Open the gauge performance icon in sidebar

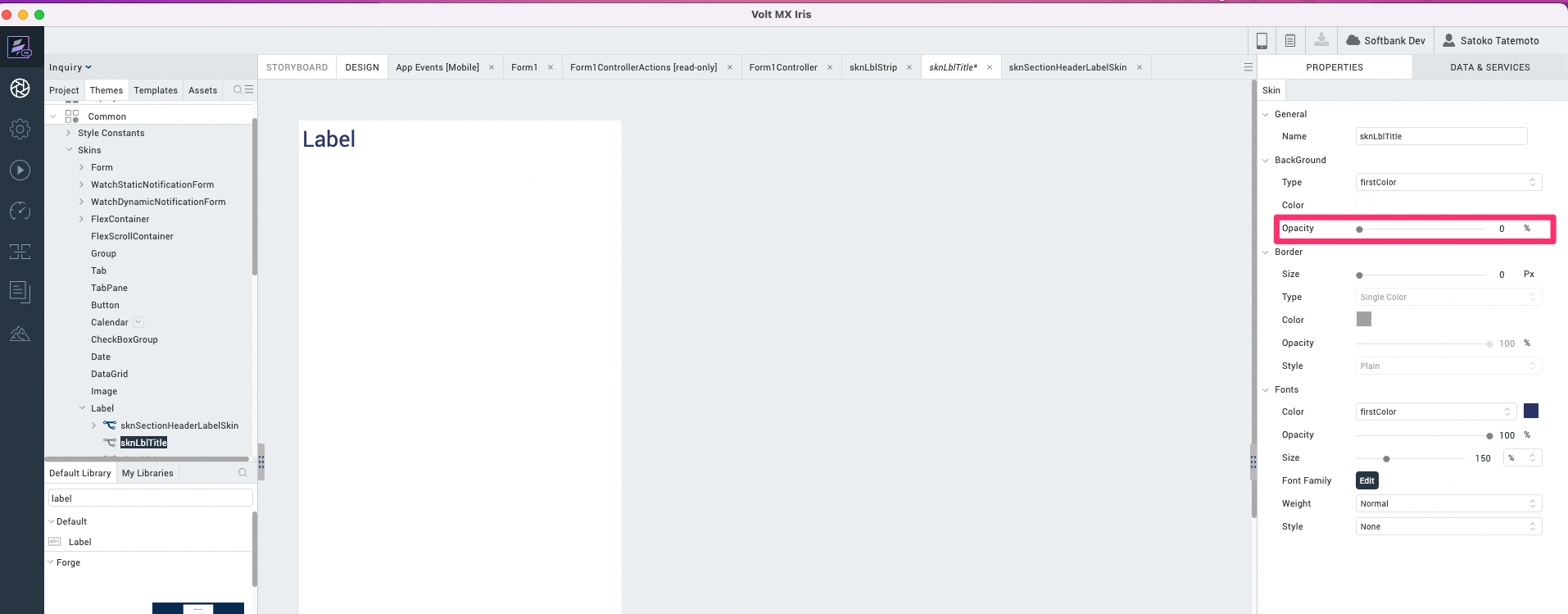point(20,211)
